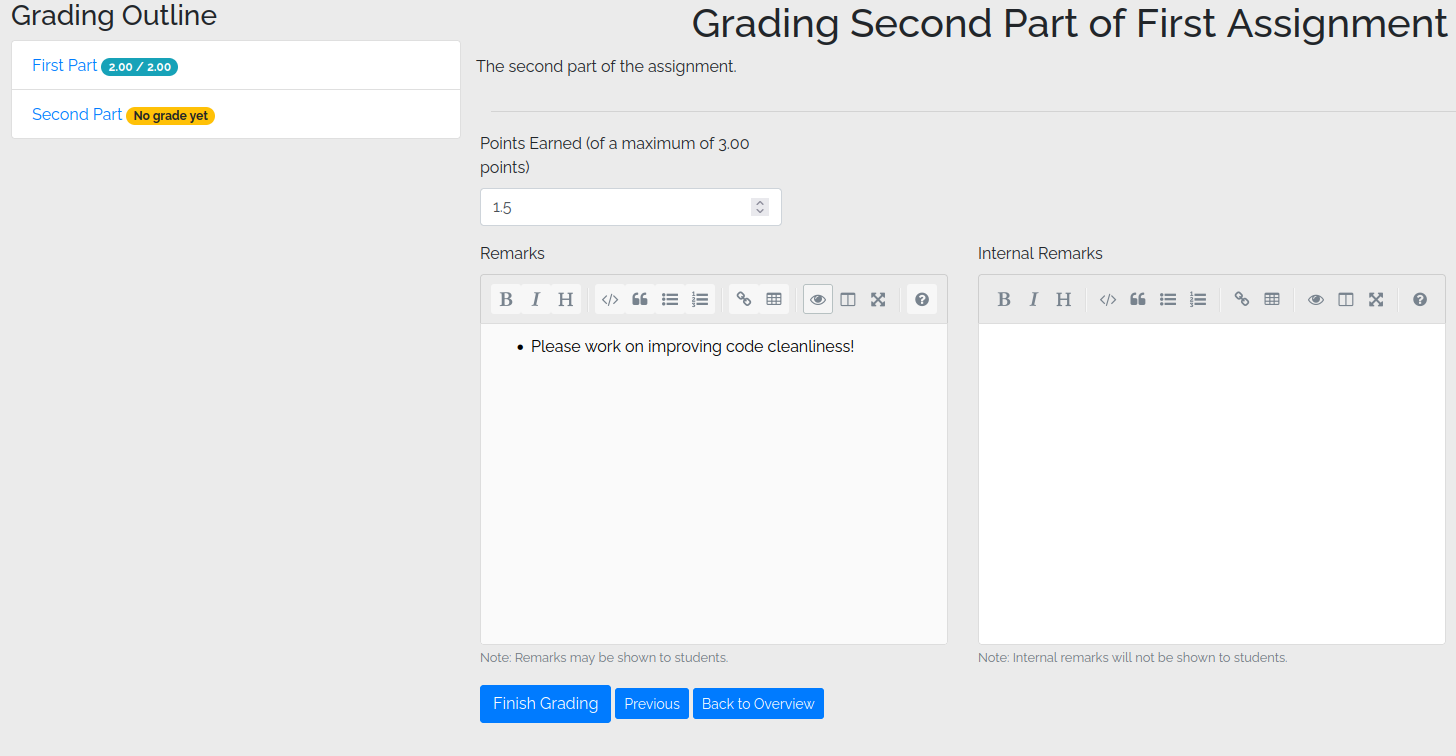The width and height of the screenshot is (1456, 756).
Task: Add numbered list in Remarks editor
Action: pyautogui.click(x=700, y=299)
